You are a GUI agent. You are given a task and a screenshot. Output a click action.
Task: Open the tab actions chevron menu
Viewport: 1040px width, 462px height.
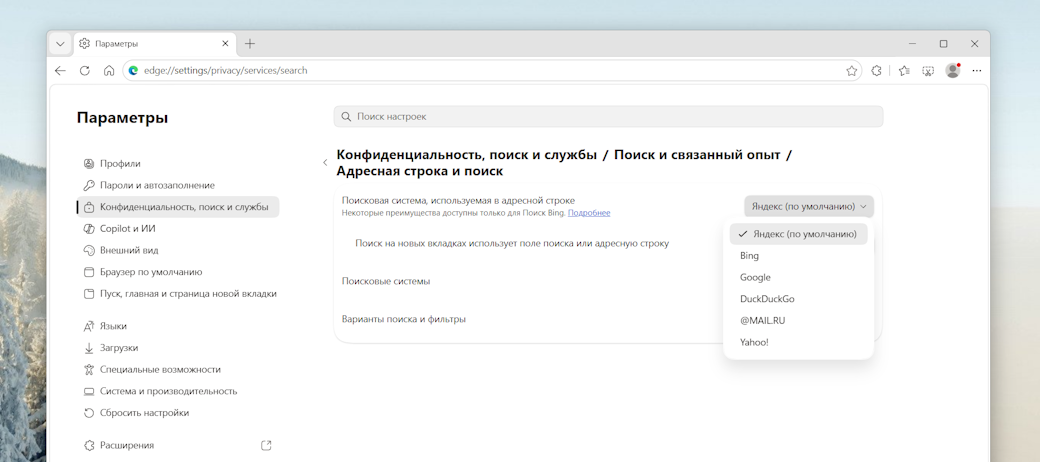[x=60, y=44]
